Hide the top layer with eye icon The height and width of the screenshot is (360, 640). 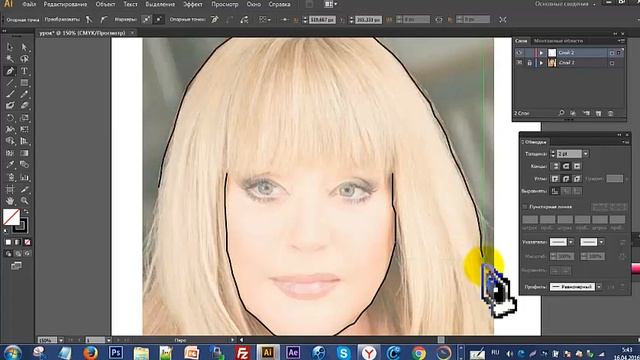[519, 53]
